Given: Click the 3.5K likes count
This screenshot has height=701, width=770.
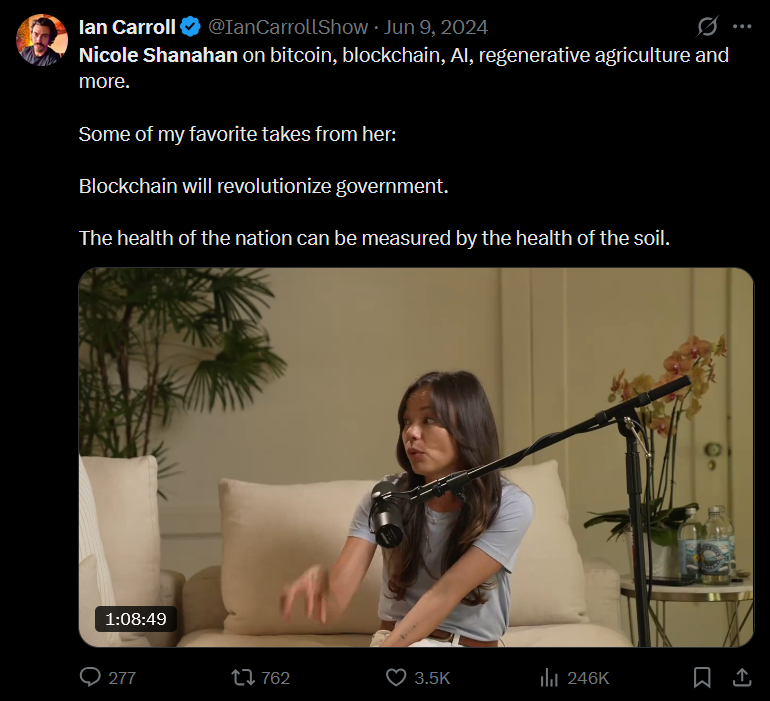Looking at the screenshot, I should coord(432,678).
